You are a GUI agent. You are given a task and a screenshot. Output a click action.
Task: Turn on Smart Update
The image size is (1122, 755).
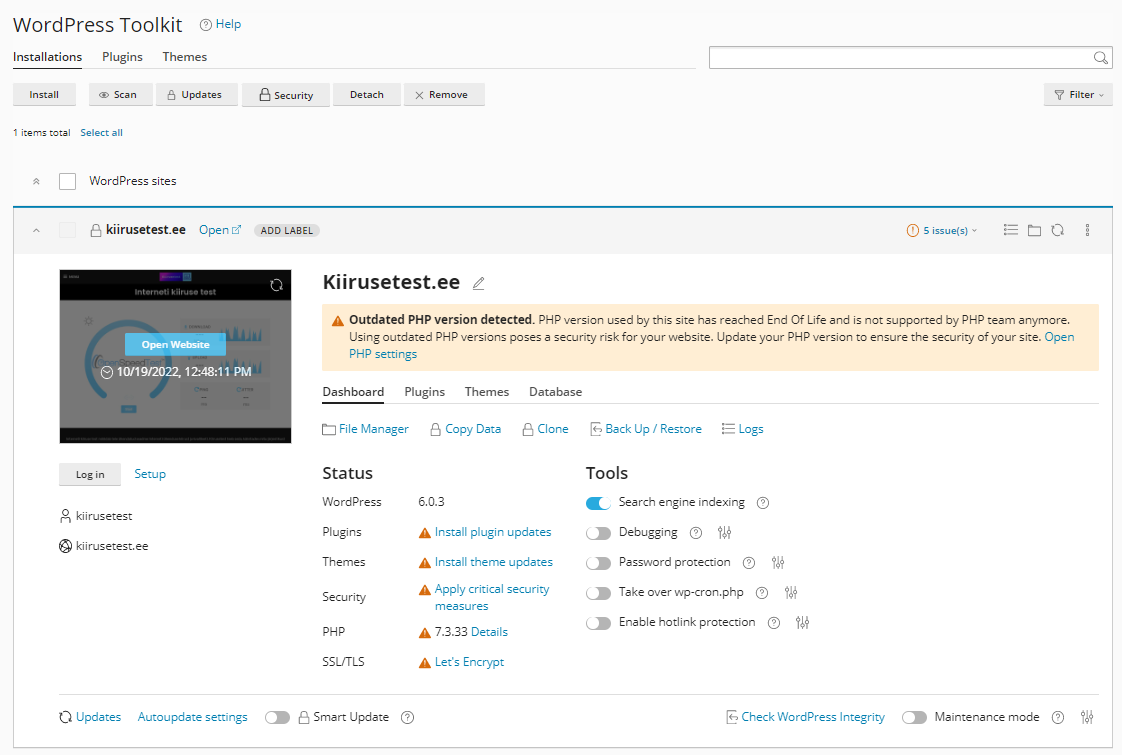(277, 717)
